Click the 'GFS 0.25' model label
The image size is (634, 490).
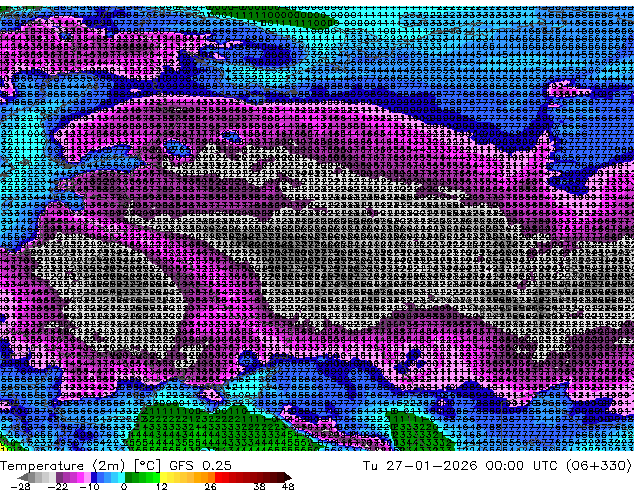[x=200, y=466]
